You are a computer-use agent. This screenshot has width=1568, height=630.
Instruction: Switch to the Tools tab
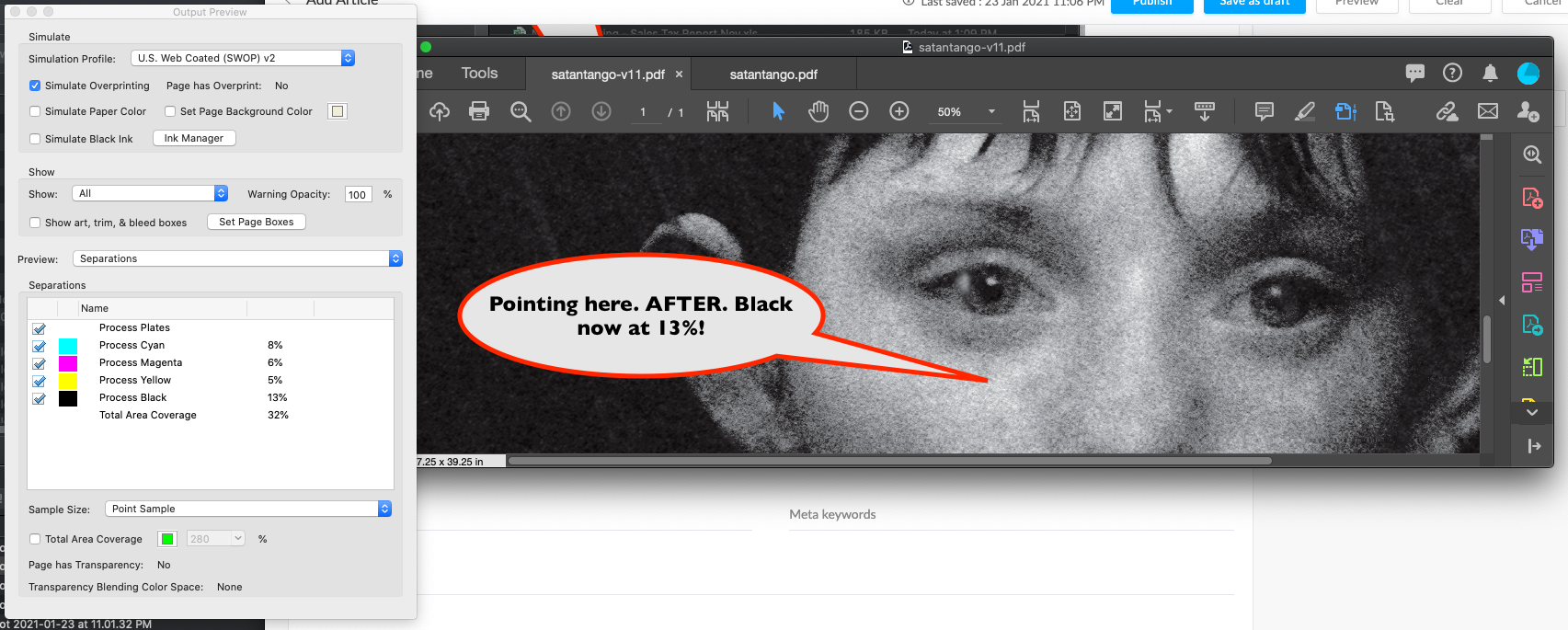coord(479,74)
